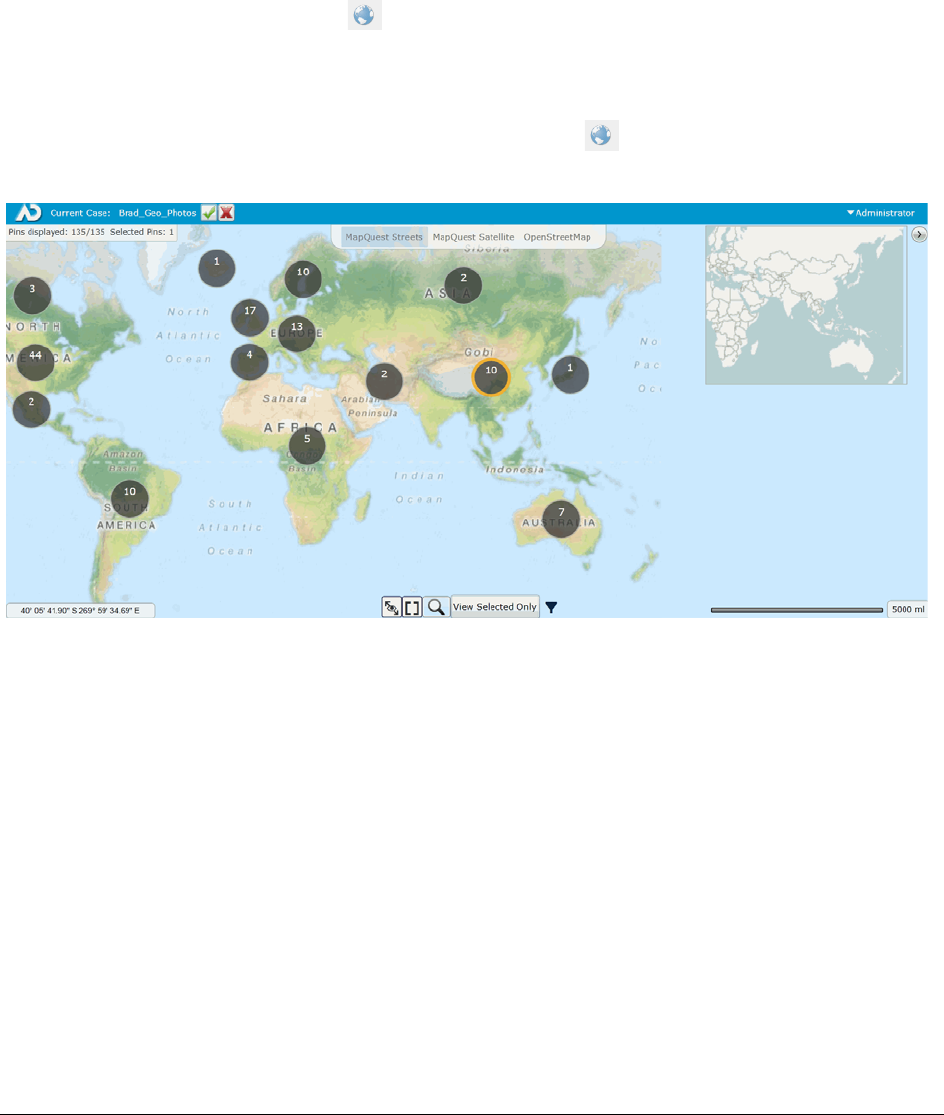Switch to MapQuest Satellite map layer
Screen dimensions: 944x1115
(x=473, y=237)
